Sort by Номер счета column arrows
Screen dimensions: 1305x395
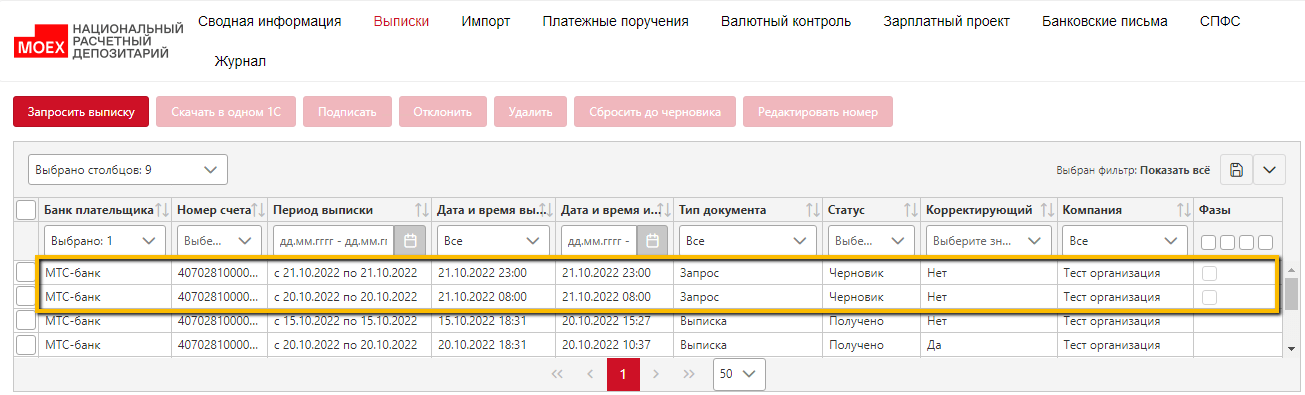[x=259, y=210]
